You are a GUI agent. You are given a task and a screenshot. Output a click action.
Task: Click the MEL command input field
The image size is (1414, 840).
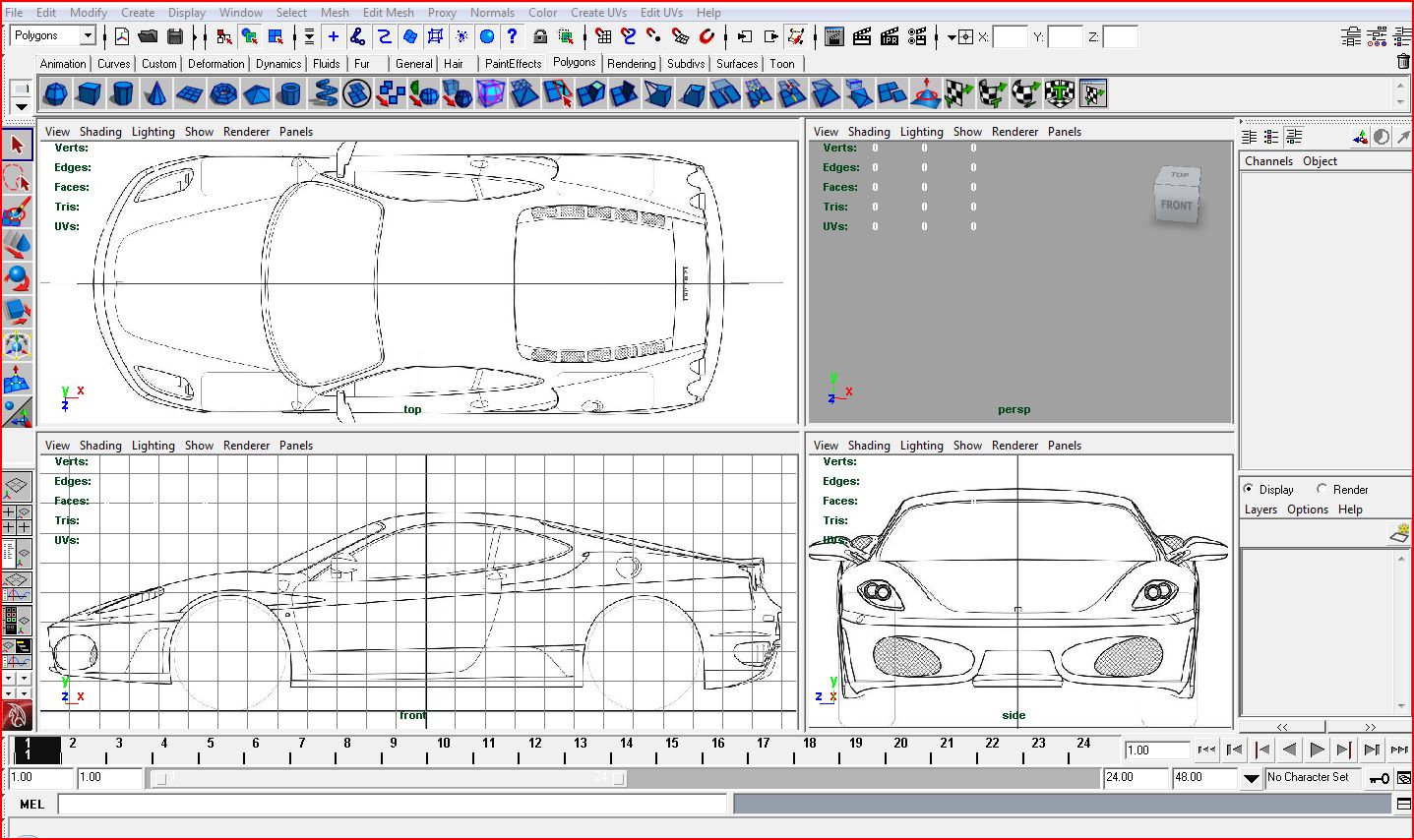pos(394,805)
